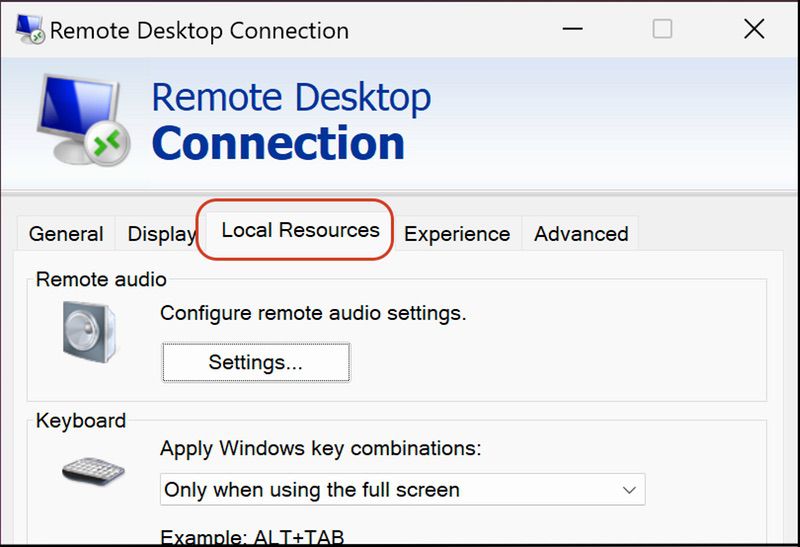
Task: Click the 'Example: ALT+TAB' text
Action: click(x=252, y=537)
